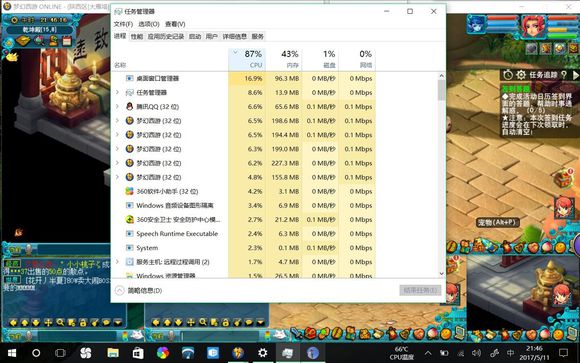Click the question mark help icon by 任务追踪
Screen dimensions: 580x363
tap(564, 75)
